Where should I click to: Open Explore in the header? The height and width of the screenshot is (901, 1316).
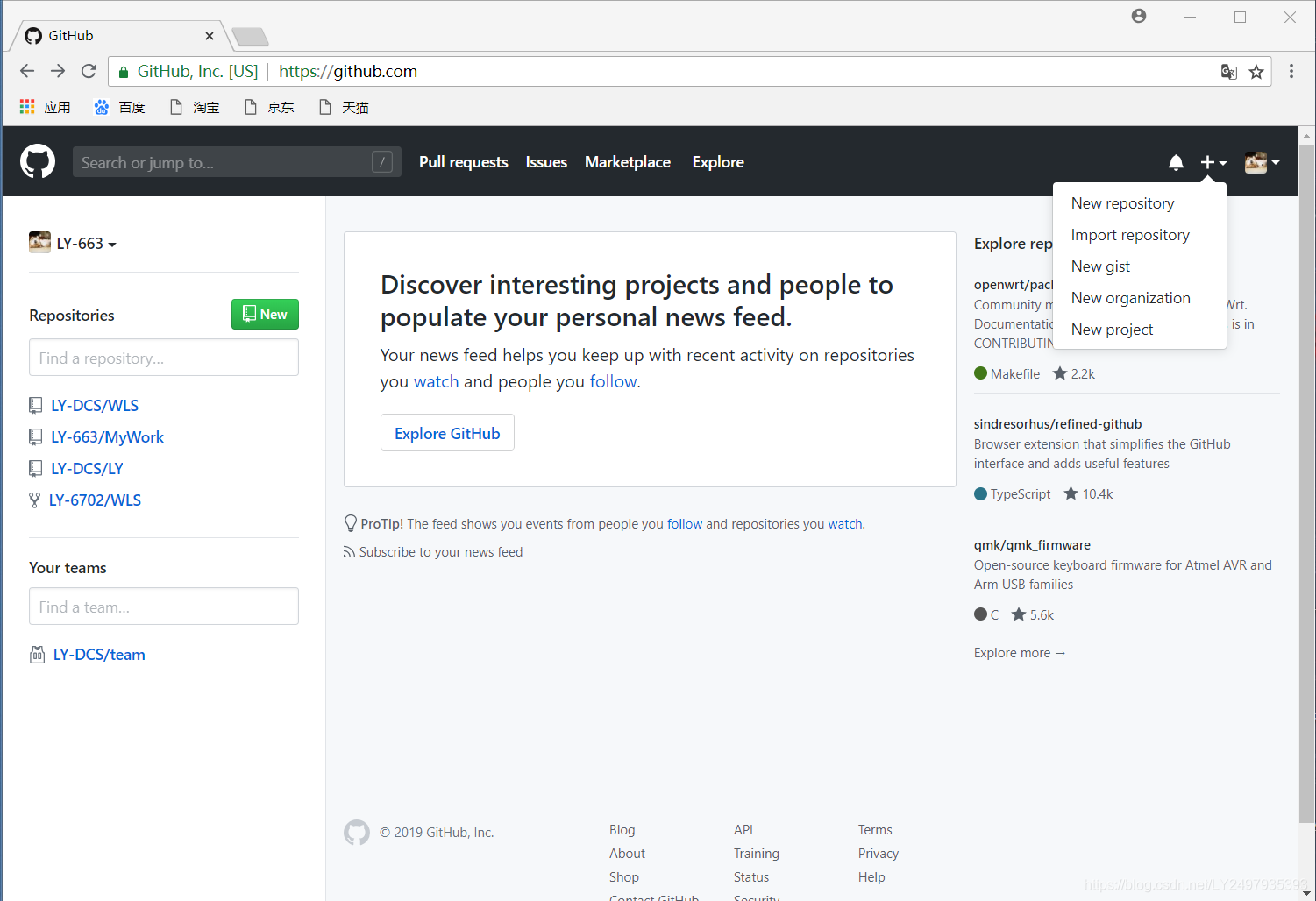click(718, 162)
